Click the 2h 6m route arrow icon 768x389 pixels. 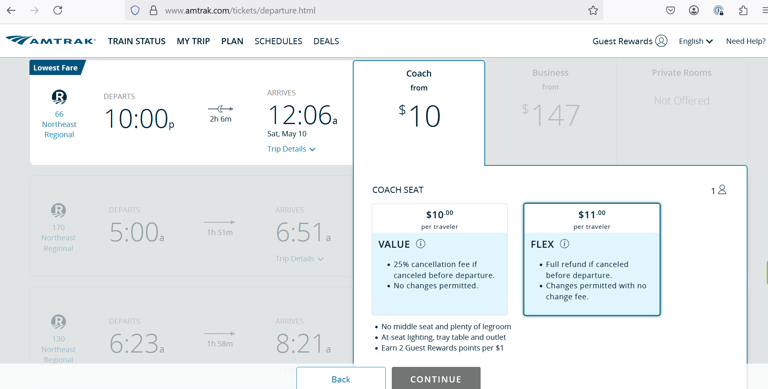[x=220, y=109]
